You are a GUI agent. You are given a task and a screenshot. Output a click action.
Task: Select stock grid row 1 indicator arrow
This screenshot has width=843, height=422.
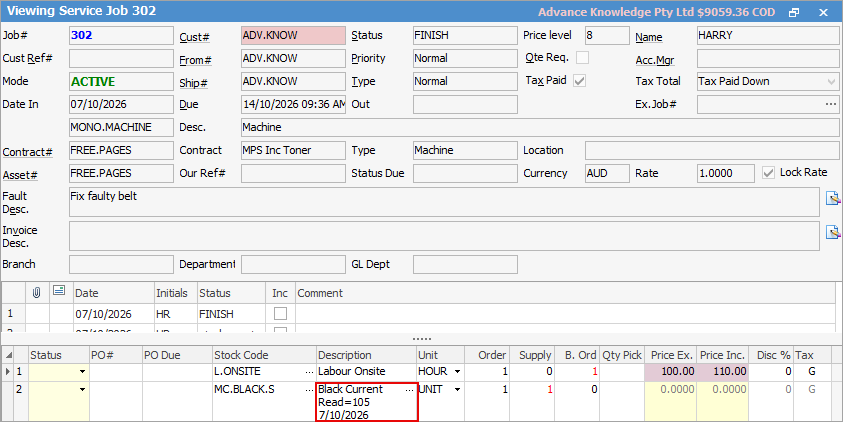(7, 371)
